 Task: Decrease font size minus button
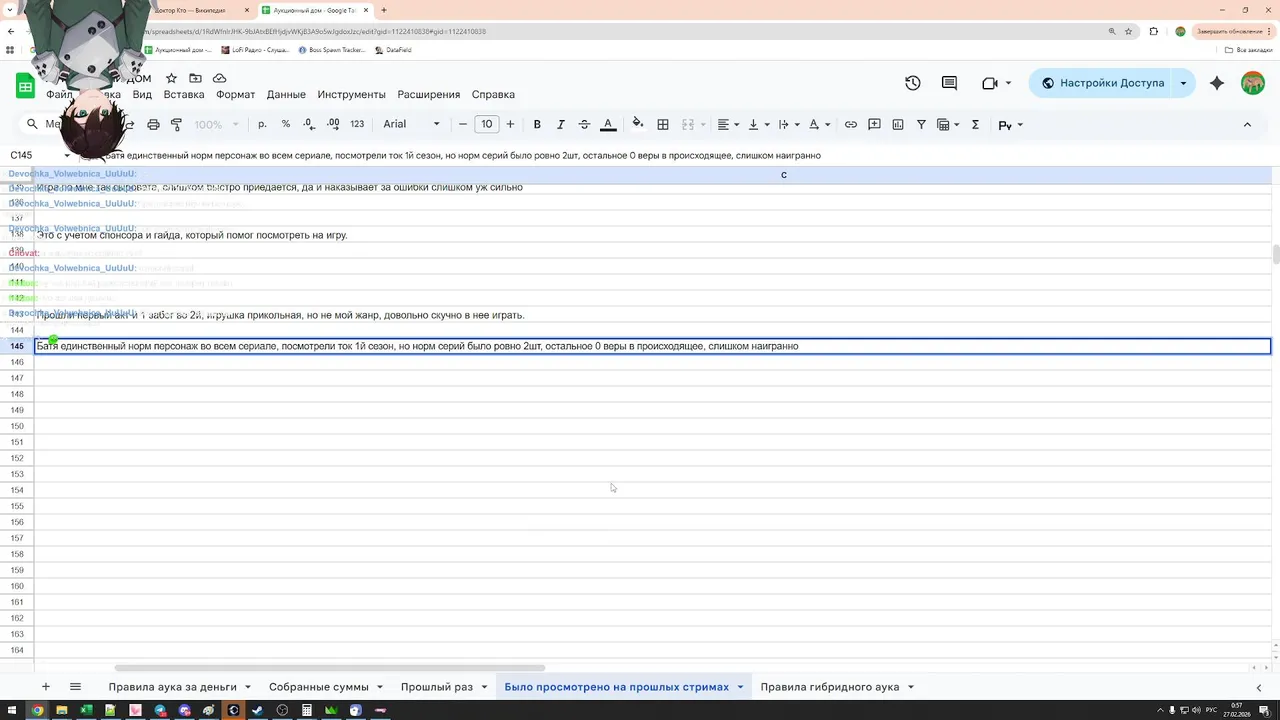(x=463, y=124)
